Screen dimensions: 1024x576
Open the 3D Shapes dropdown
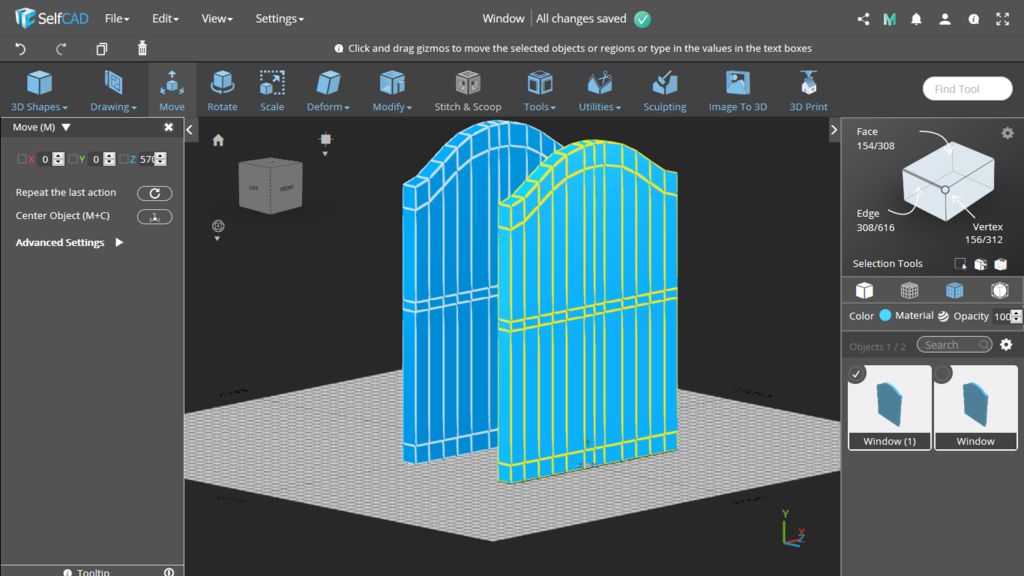click(39, 90)
